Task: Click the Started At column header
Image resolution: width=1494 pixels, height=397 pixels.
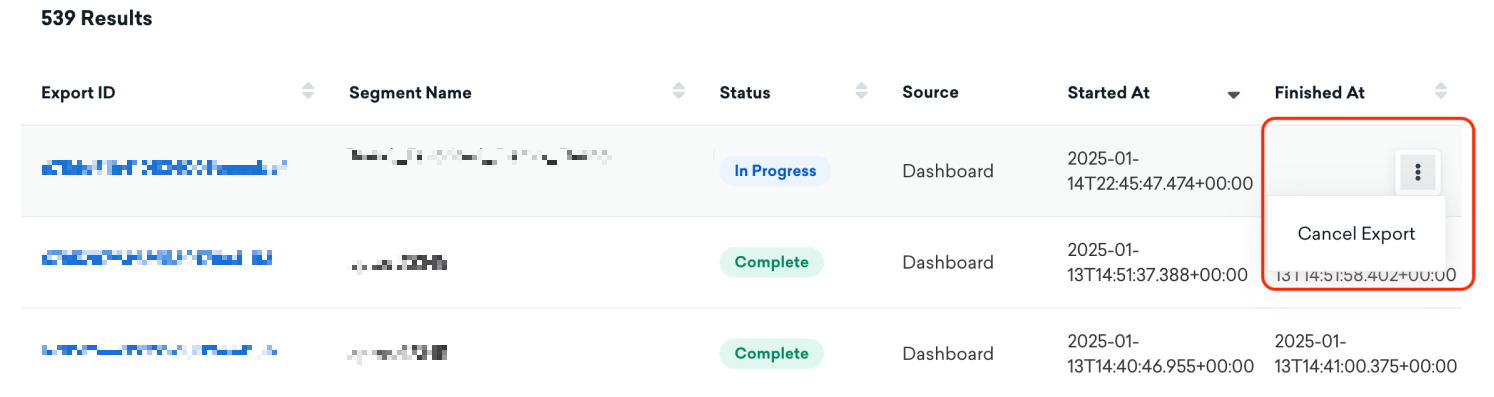Action: (x=1108, y=92)
